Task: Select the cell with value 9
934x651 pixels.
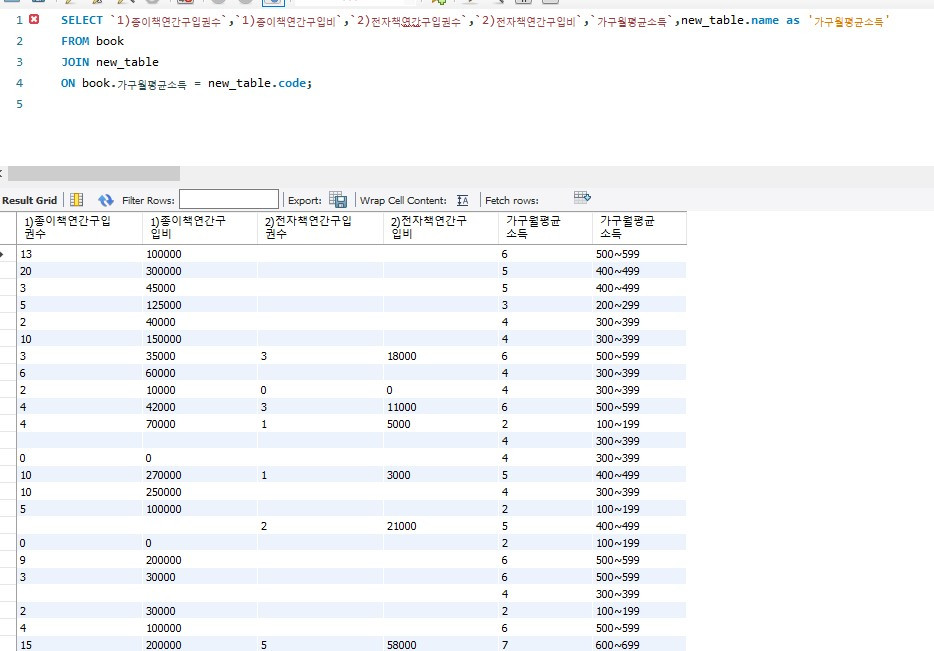Action: (80, 560)
